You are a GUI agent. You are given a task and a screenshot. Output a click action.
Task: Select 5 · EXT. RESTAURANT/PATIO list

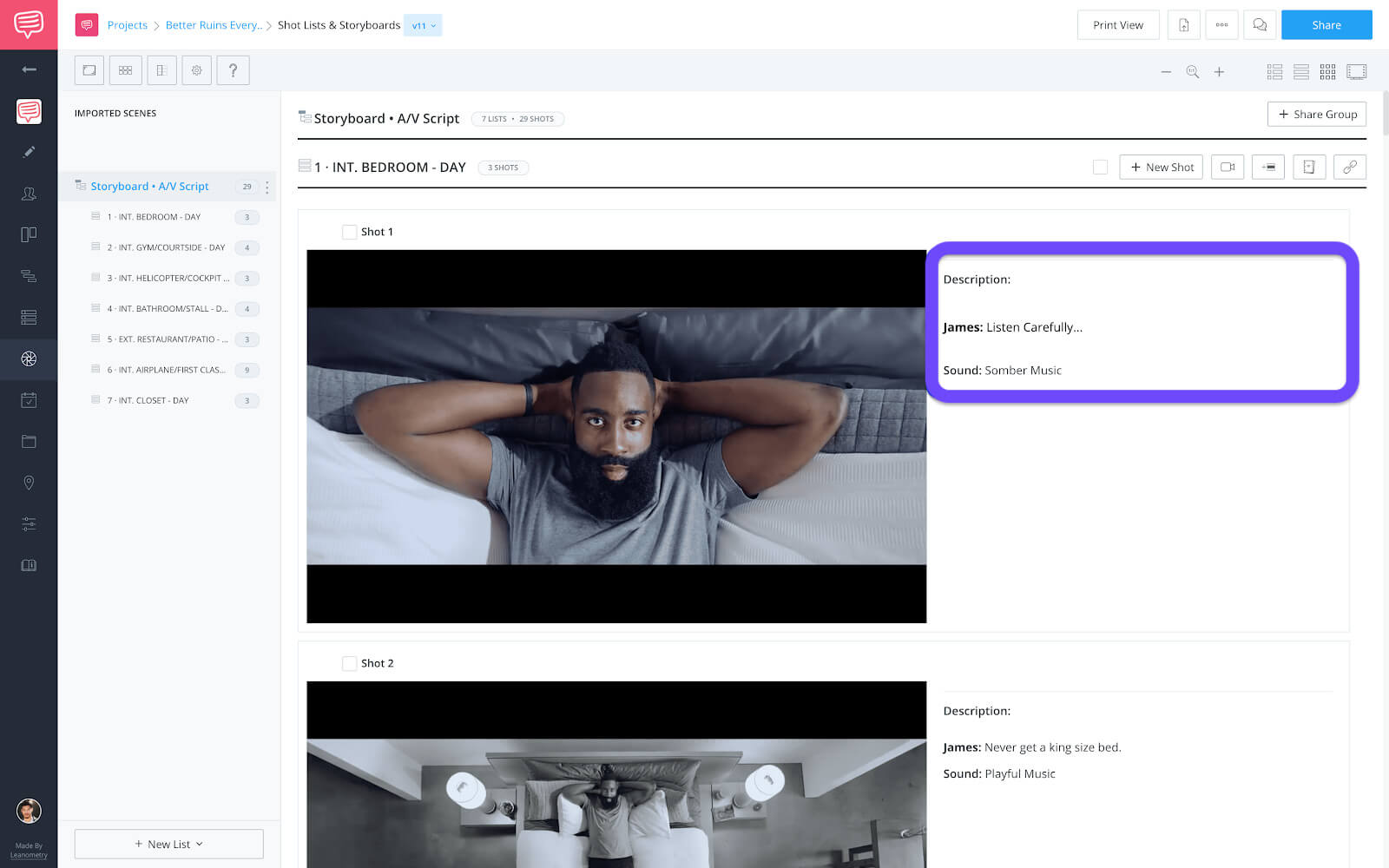pos(168,339)
